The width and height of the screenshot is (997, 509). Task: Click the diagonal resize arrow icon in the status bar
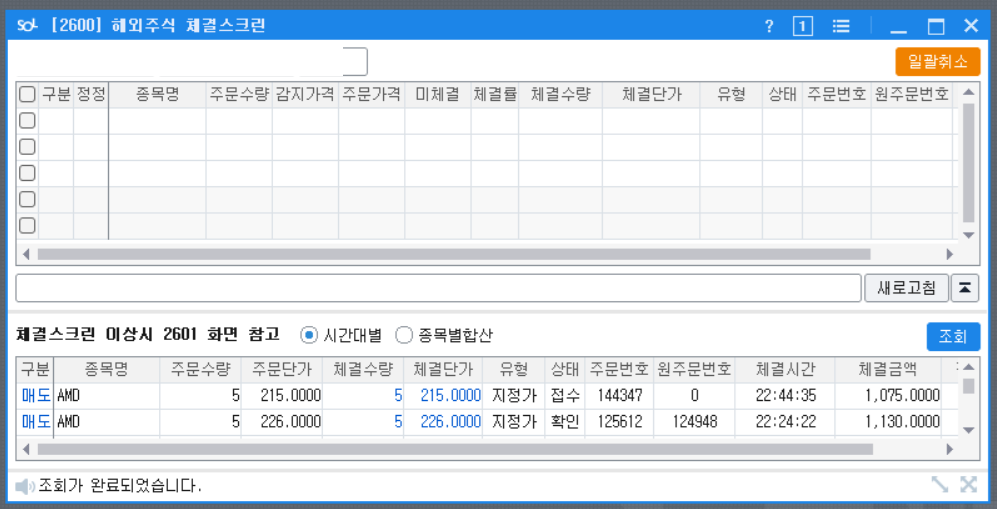pos(939,485)
